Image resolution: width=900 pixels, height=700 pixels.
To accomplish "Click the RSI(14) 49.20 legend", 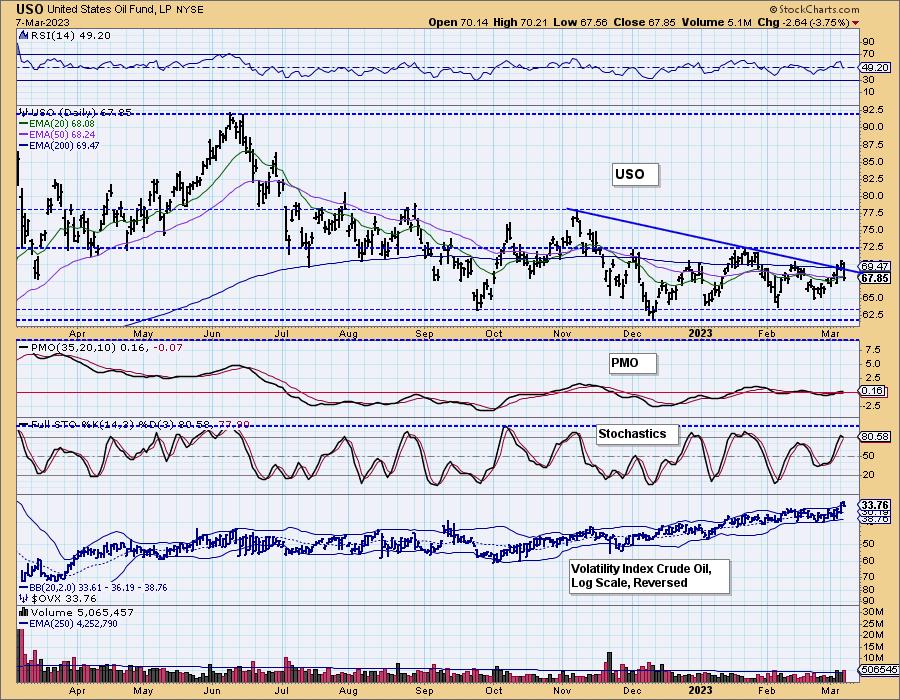I will click(70, 36).
